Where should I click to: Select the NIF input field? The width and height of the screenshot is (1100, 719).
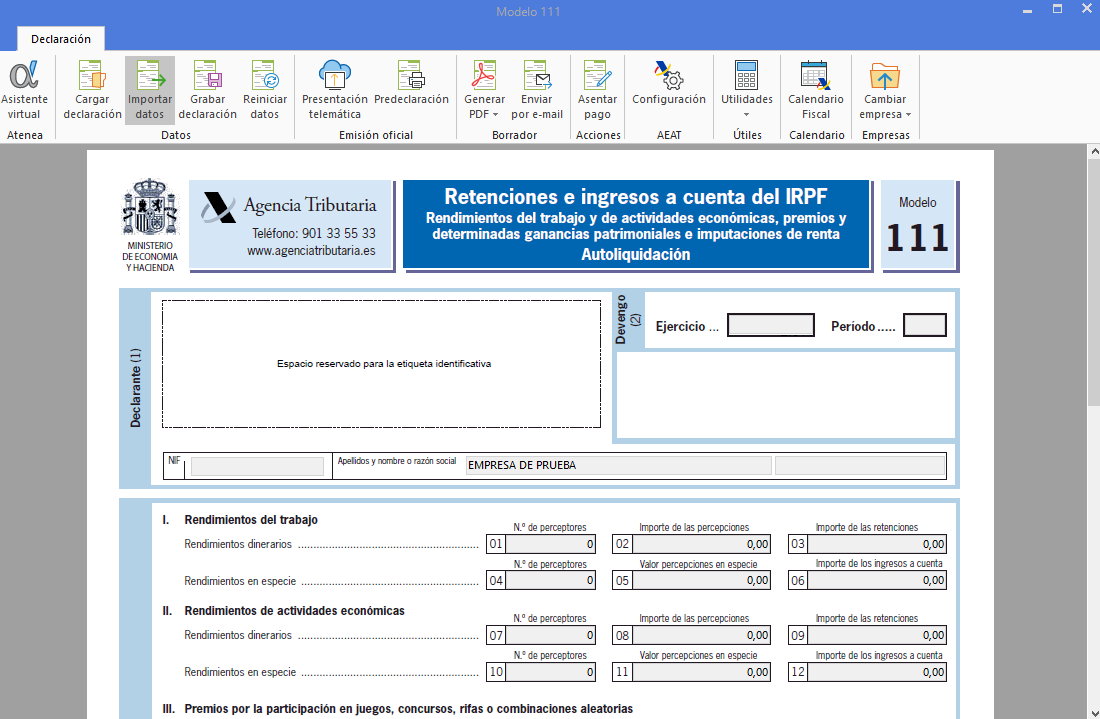point(257,466)
